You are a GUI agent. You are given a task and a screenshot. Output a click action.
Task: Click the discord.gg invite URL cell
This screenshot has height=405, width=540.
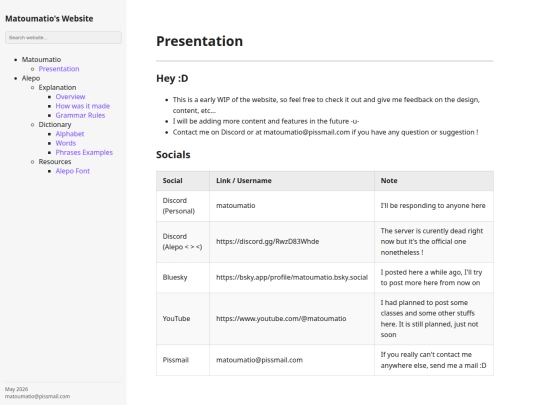(x=292, y=242)
